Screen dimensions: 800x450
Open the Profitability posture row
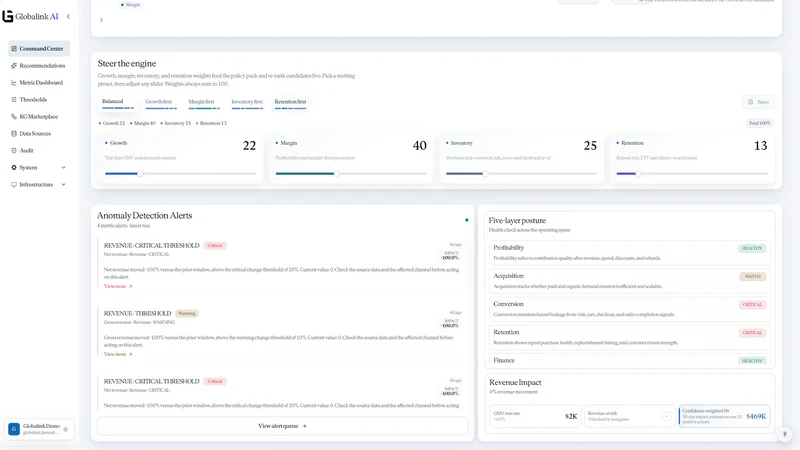coord(629,253)
